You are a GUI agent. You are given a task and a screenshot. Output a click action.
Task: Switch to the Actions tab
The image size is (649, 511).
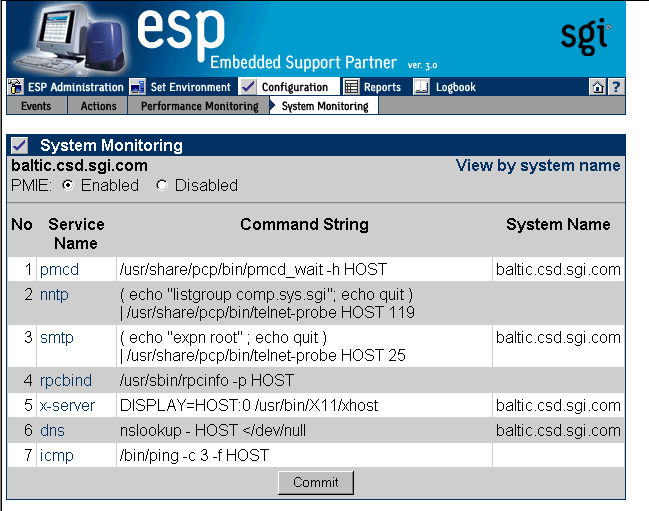pos(99,106)
